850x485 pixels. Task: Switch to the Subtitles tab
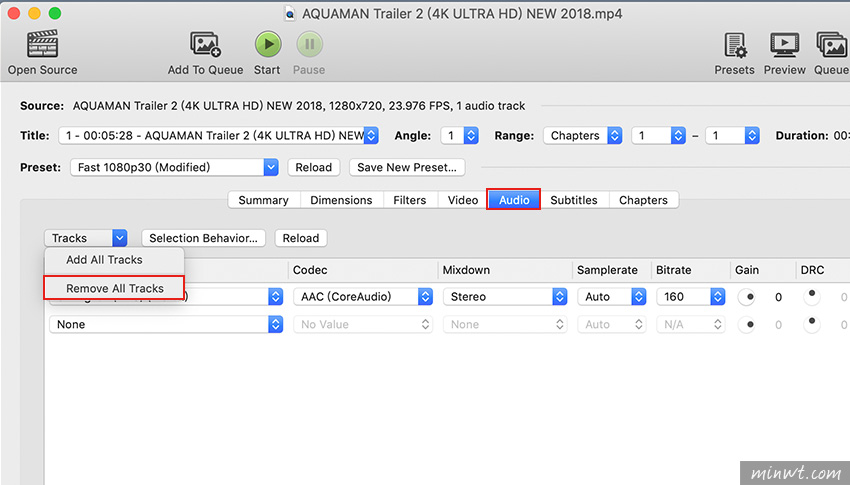[x=574, y=200]
